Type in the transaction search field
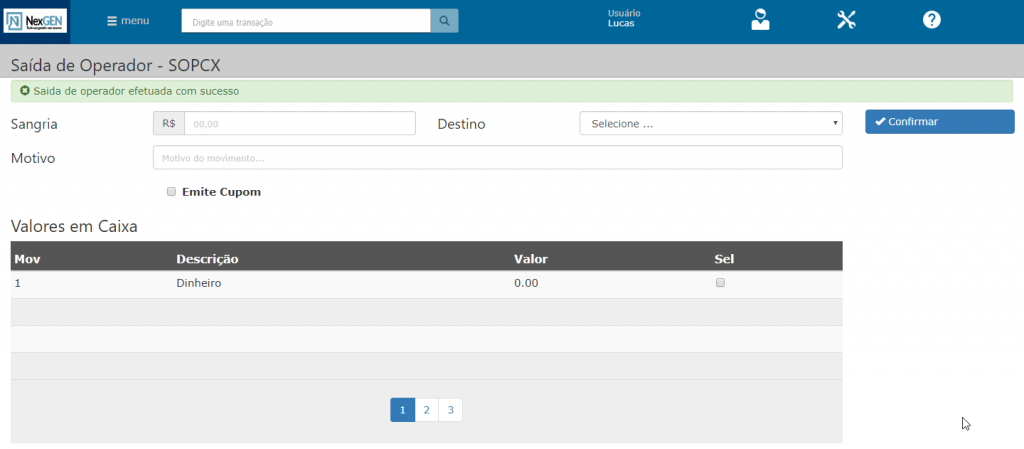Image resolution: width=1024 pixels, height=449 pixels. [306, 21]
